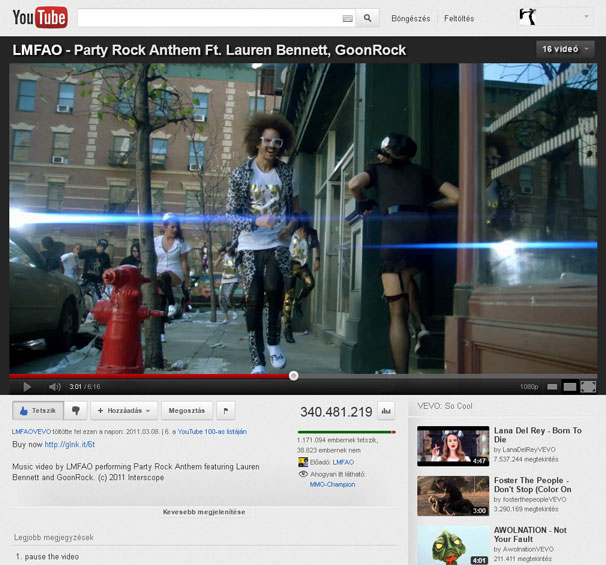Image resolution: width=606 pixels, height=565 pixels.
Task: Open the Feltöltés upload link
Action: pyautogui.click(x=459, y=19)
